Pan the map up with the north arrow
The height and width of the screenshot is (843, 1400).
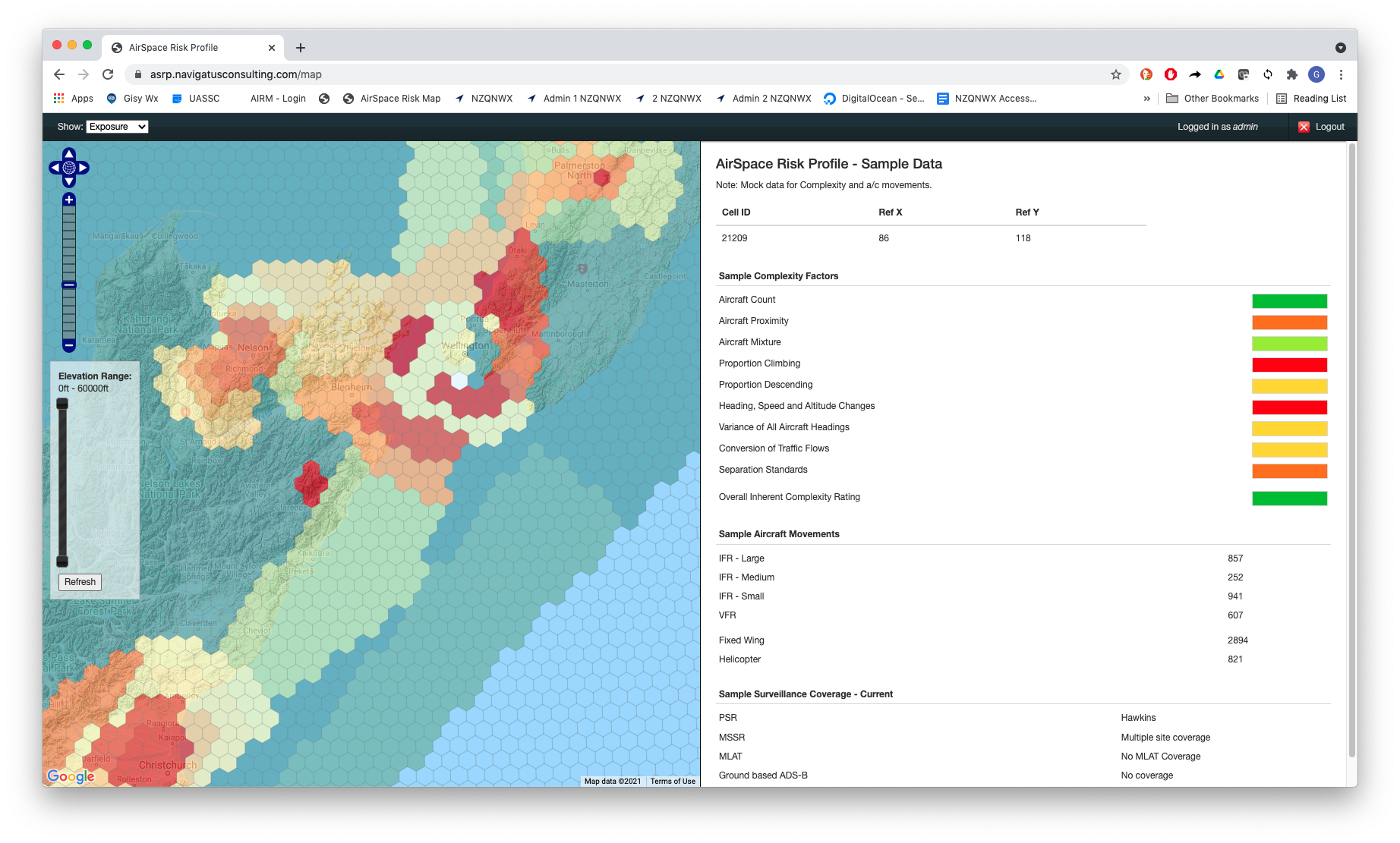(x=69, y=154)
